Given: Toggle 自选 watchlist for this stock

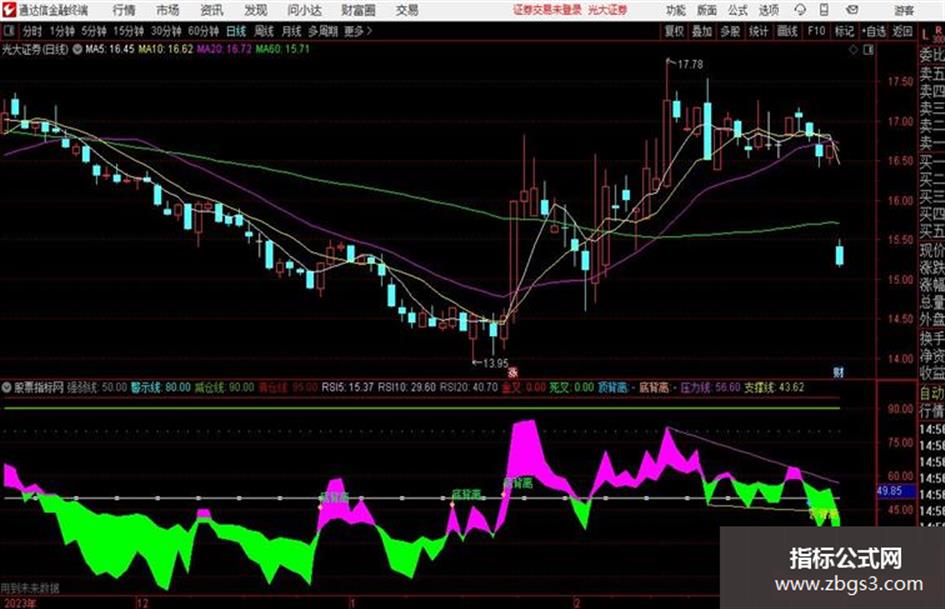Looking at the screenshot, I should point(873,31).
